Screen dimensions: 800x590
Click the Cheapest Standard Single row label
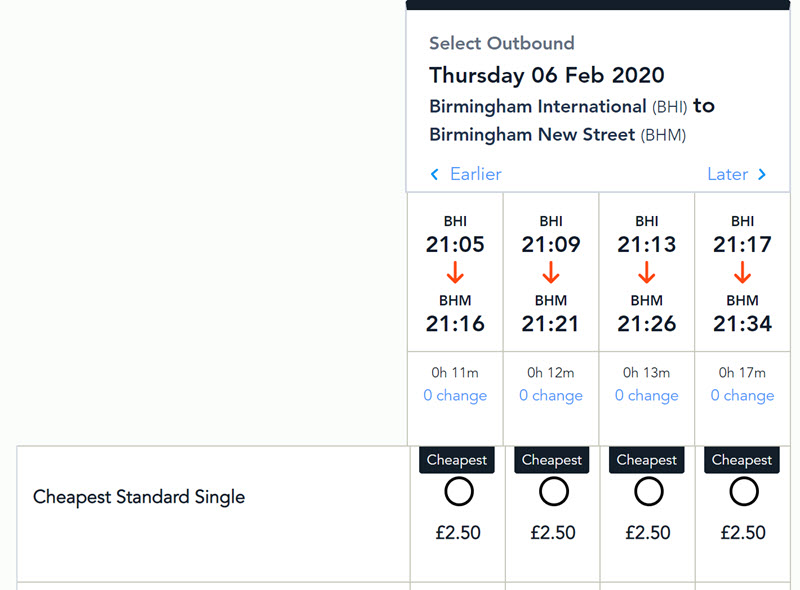tap(139, 497)
